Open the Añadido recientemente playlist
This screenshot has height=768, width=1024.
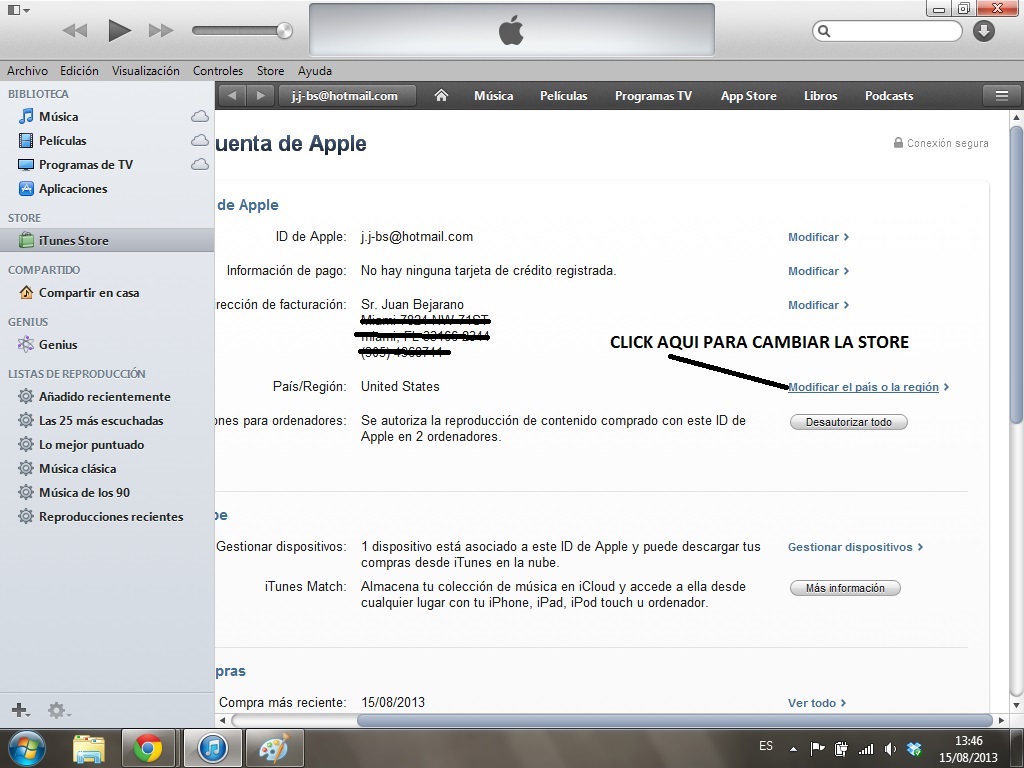pyautogui.click(x=104, y=396)
